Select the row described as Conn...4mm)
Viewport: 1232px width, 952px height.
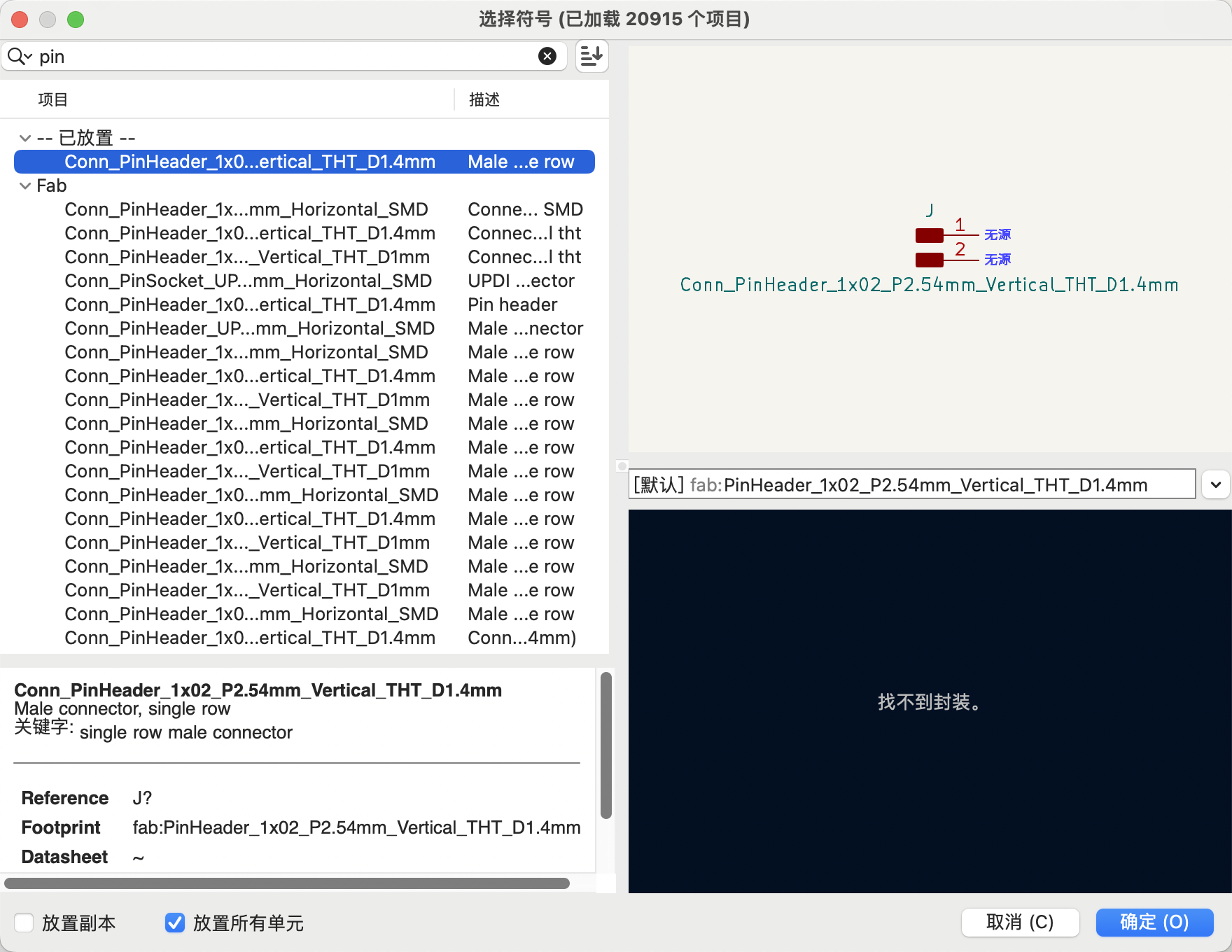(304, 638)
